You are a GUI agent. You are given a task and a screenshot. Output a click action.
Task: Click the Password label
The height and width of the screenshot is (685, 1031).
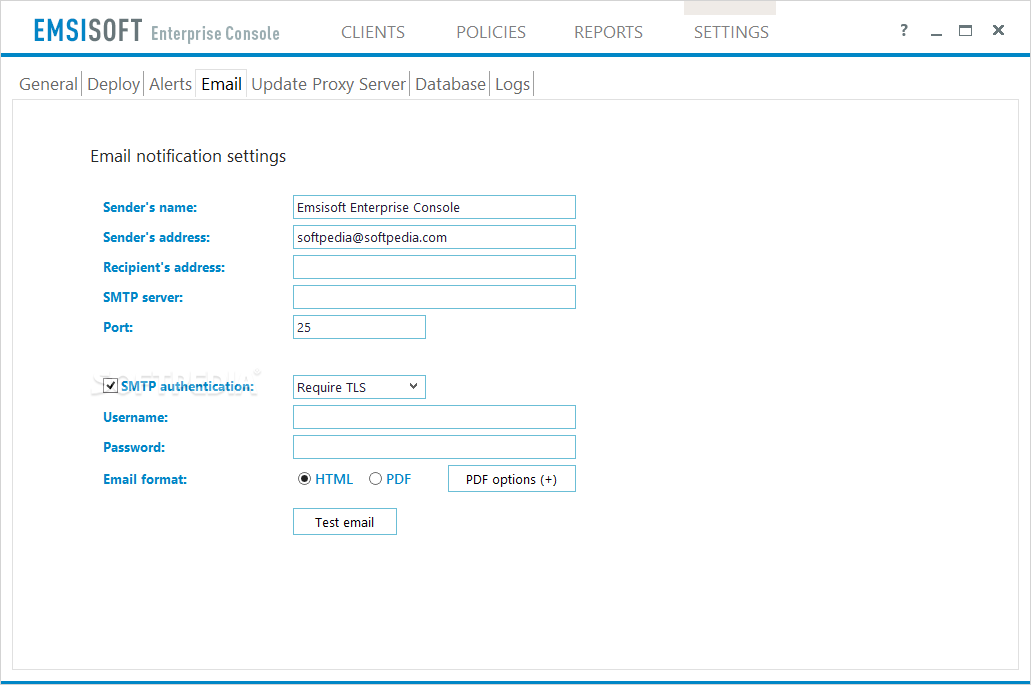pyautogui.click(x=134, y=448)
